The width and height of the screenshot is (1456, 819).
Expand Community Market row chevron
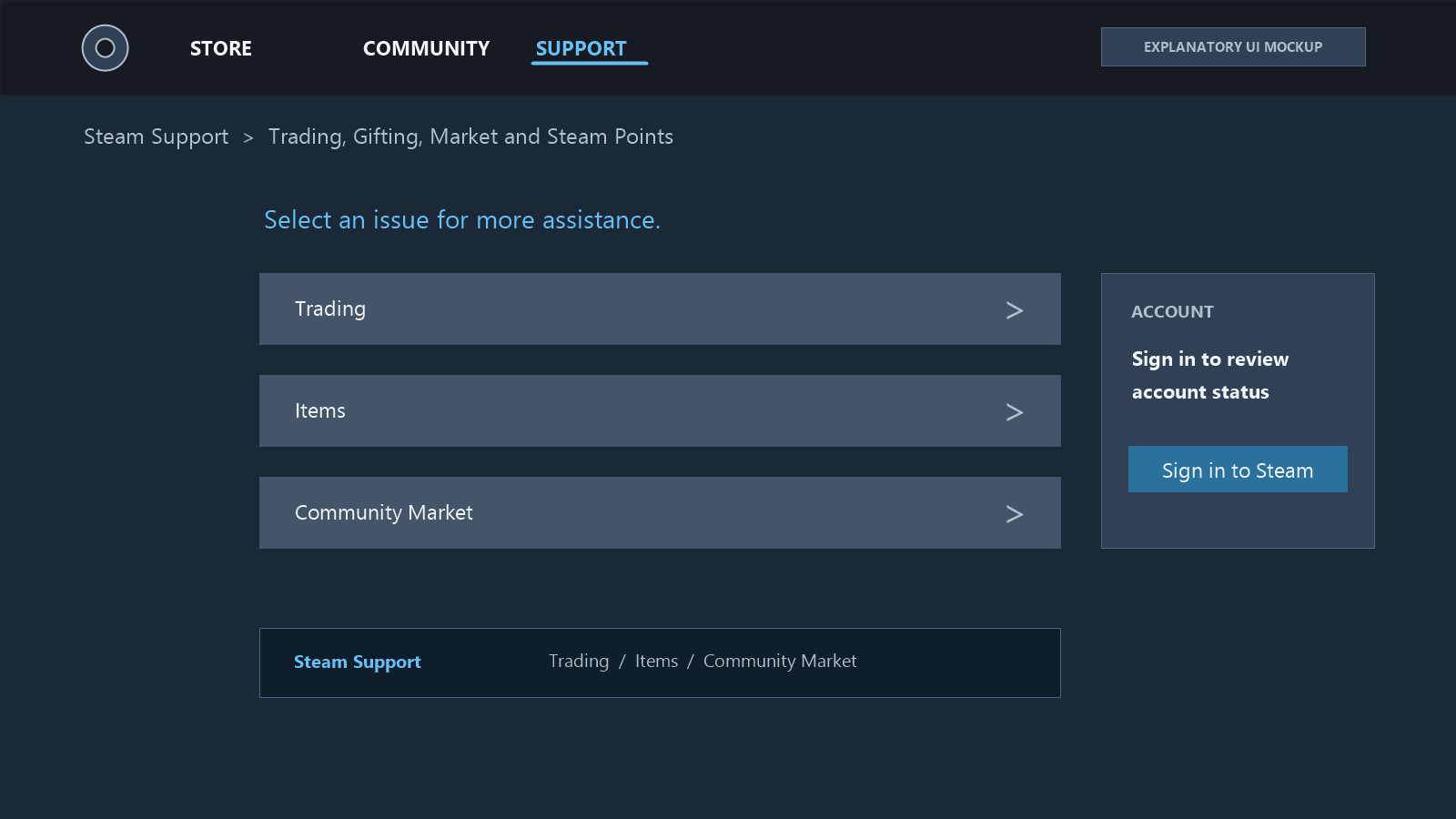point(1015,514)
